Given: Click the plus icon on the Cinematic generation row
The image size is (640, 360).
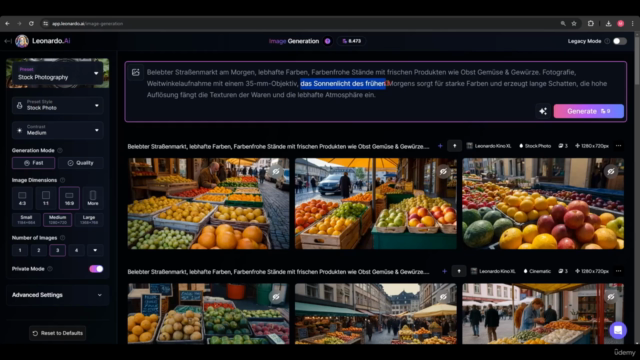Looking at the screenshot, I should point(444,271).
